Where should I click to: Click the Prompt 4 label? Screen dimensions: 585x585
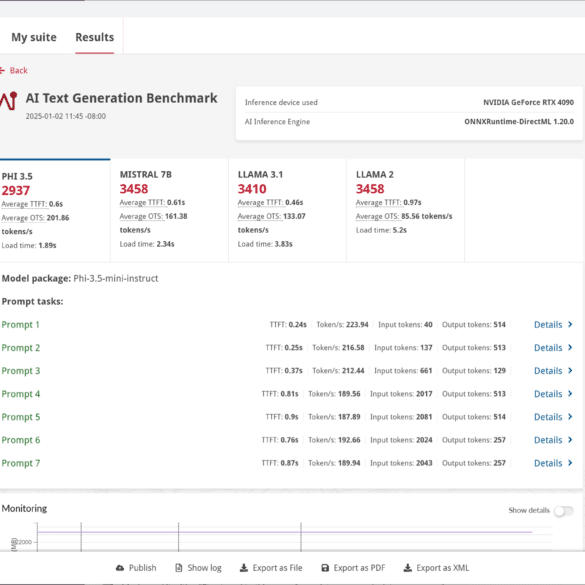(21, 394)
